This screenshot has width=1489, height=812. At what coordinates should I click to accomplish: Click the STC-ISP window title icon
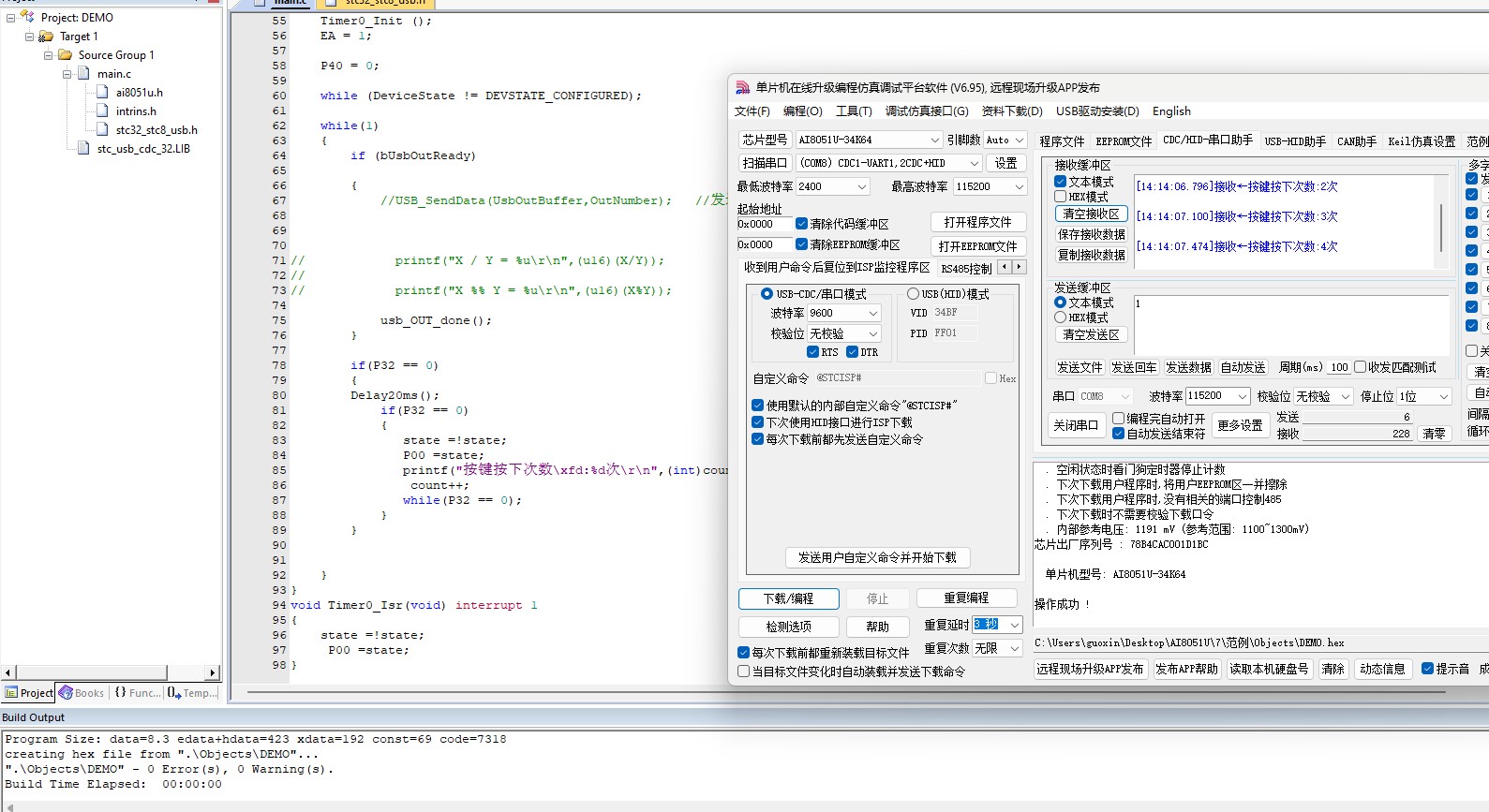[742, 87]
